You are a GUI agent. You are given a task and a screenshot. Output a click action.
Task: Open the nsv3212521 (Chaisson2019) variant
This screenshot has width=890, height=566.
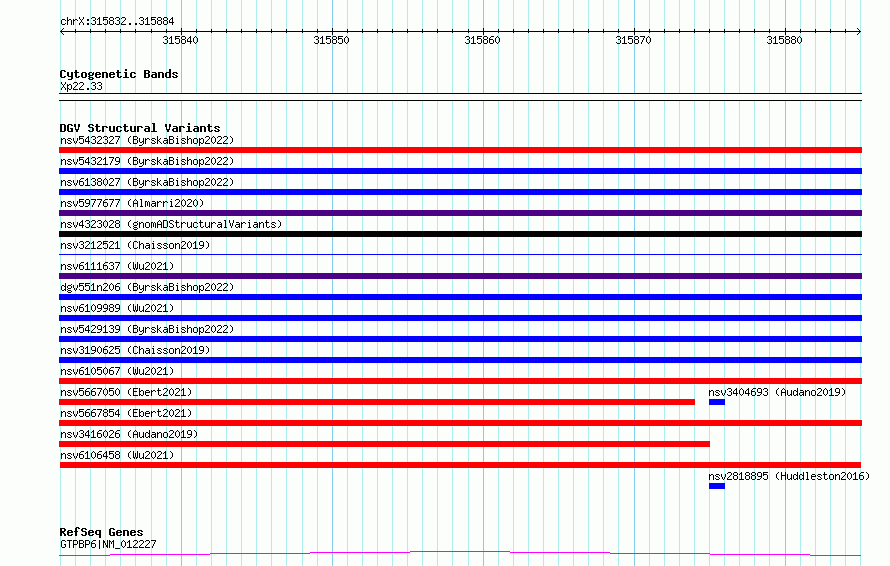pyautogui.click(x=135, y=245)
